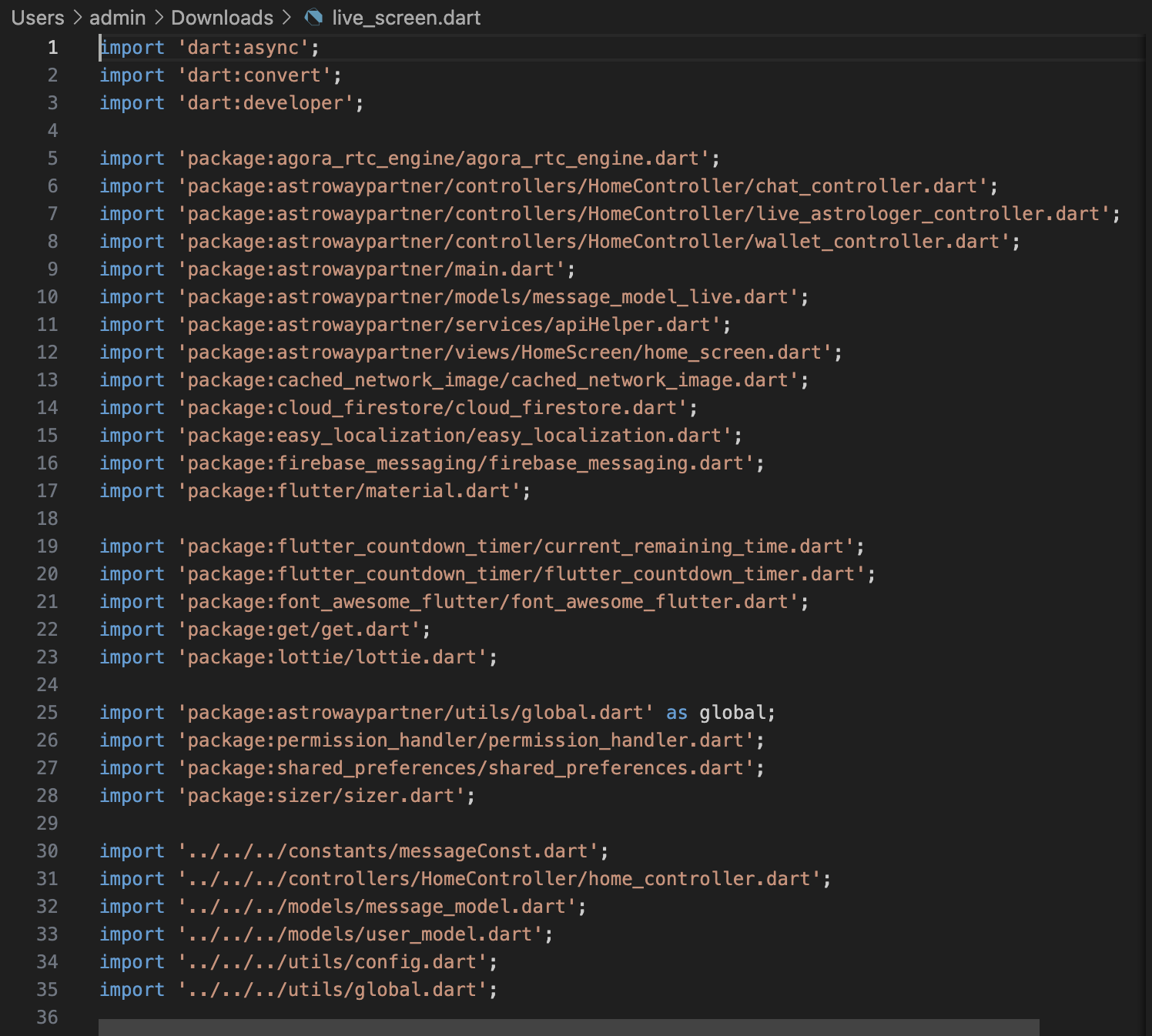Click line number 36 in gutter
The height and width of the screenshot is (1036, 1152).
(x=47, y=1018)
